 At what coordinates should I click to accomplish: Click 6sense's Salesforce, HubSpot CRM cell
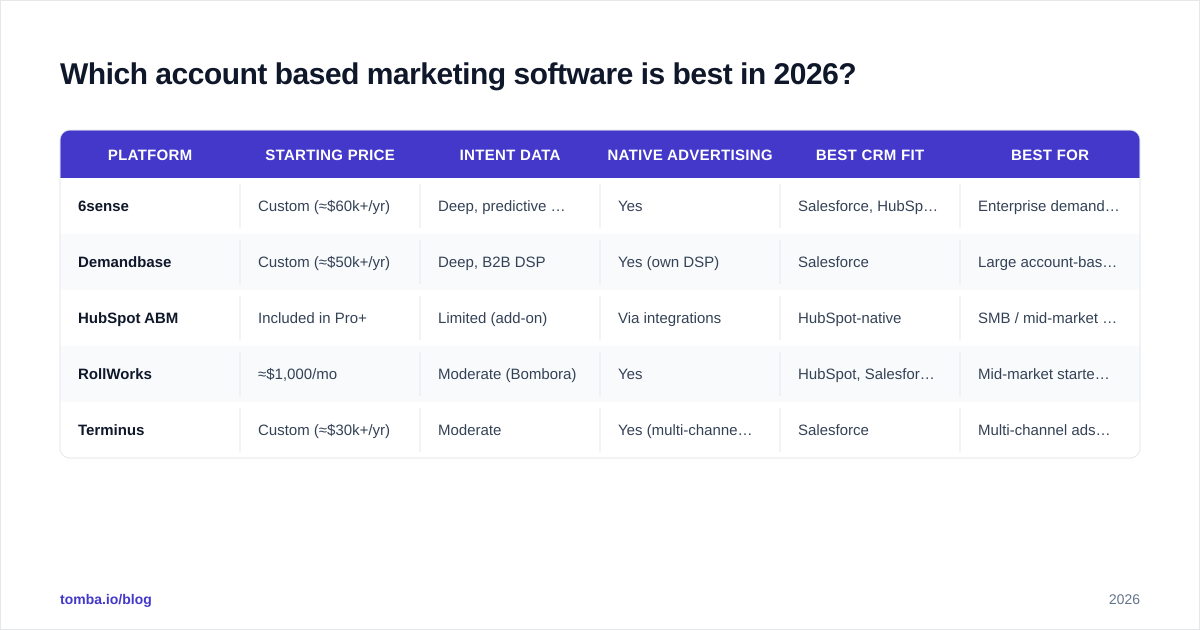[870, 206]
